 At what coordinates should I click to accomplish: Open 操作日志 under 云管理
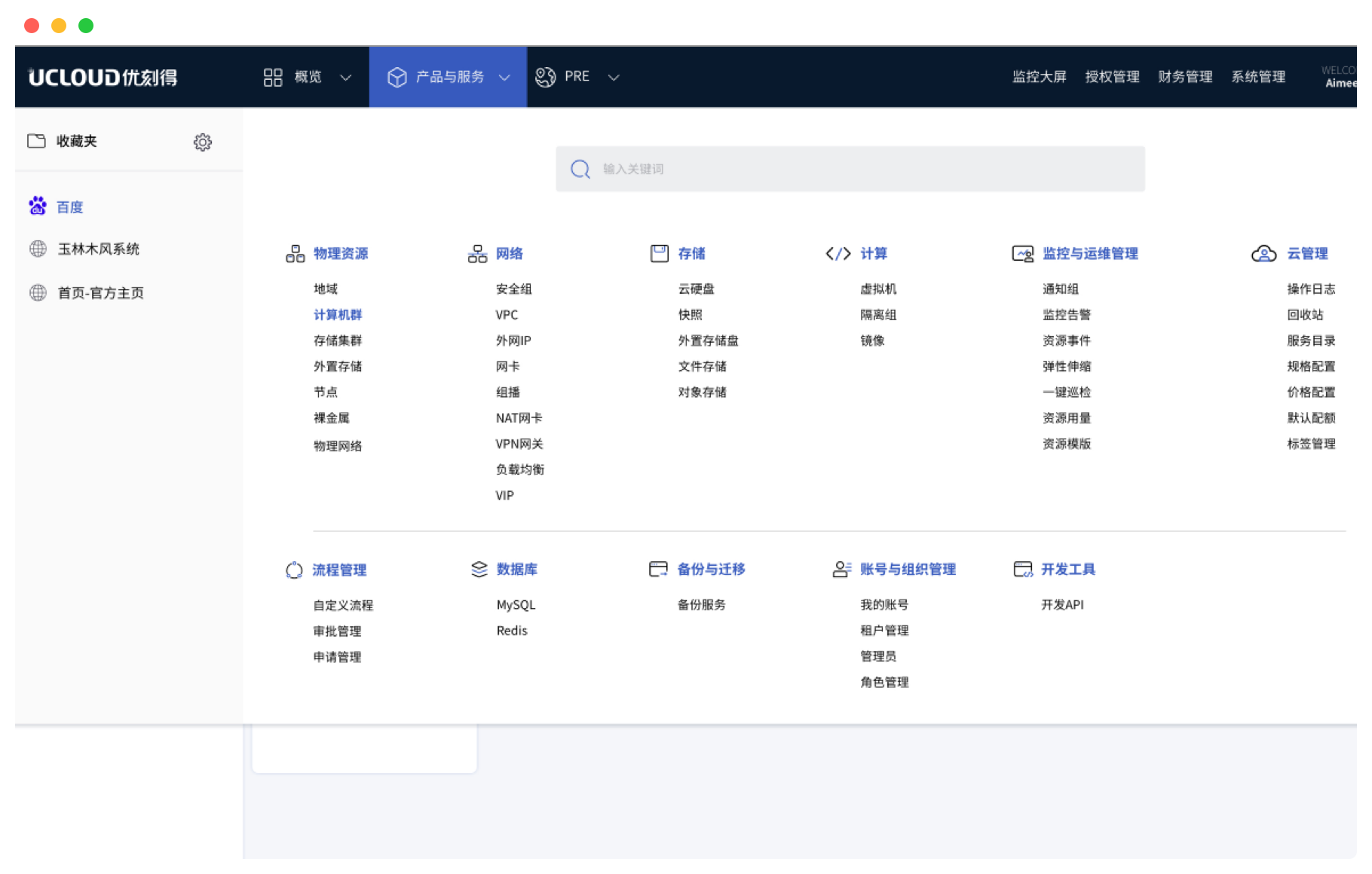[x=1311, y=289]
